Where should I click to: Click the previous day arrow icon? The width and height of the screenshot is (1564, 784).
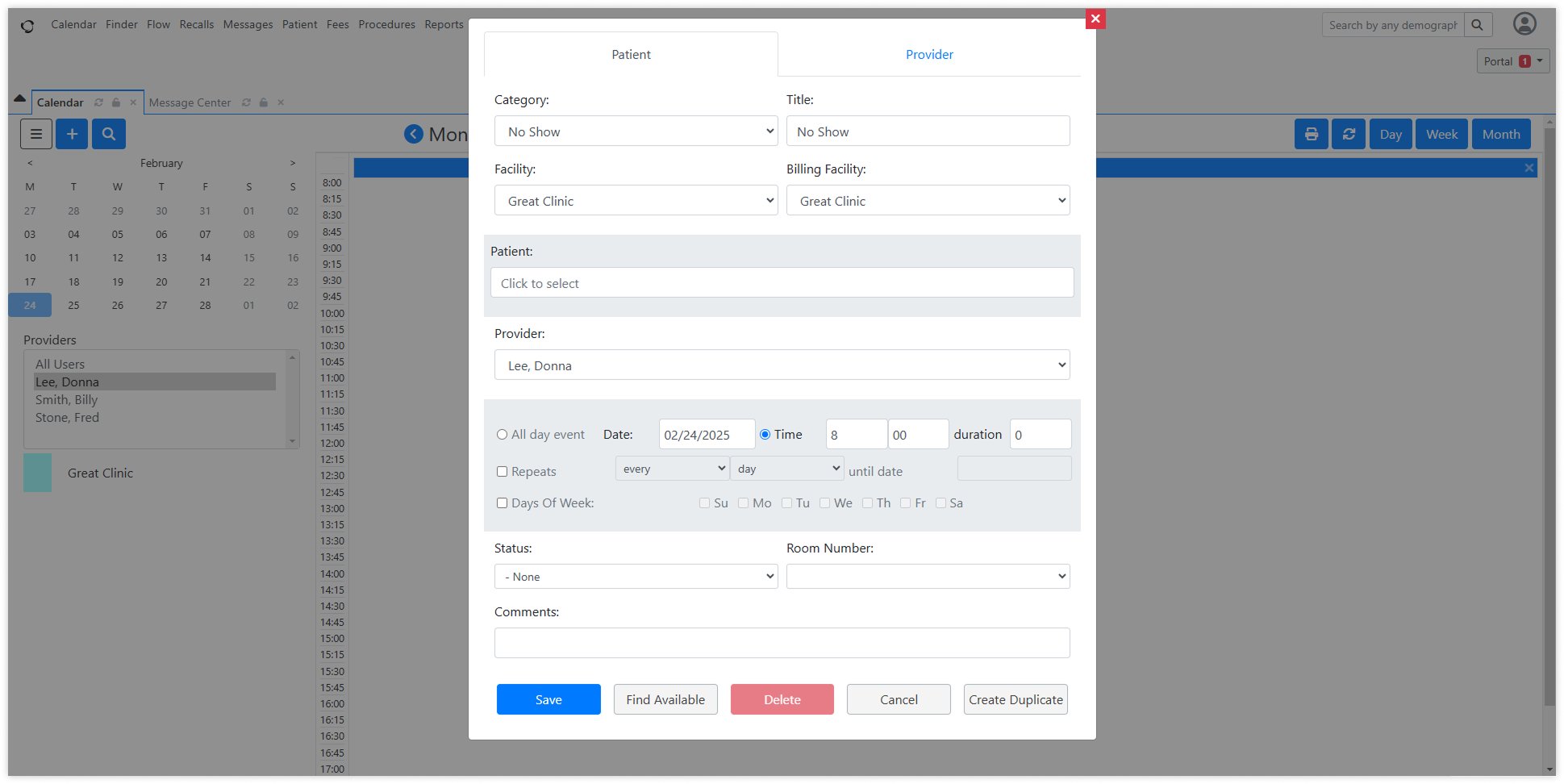414,134
